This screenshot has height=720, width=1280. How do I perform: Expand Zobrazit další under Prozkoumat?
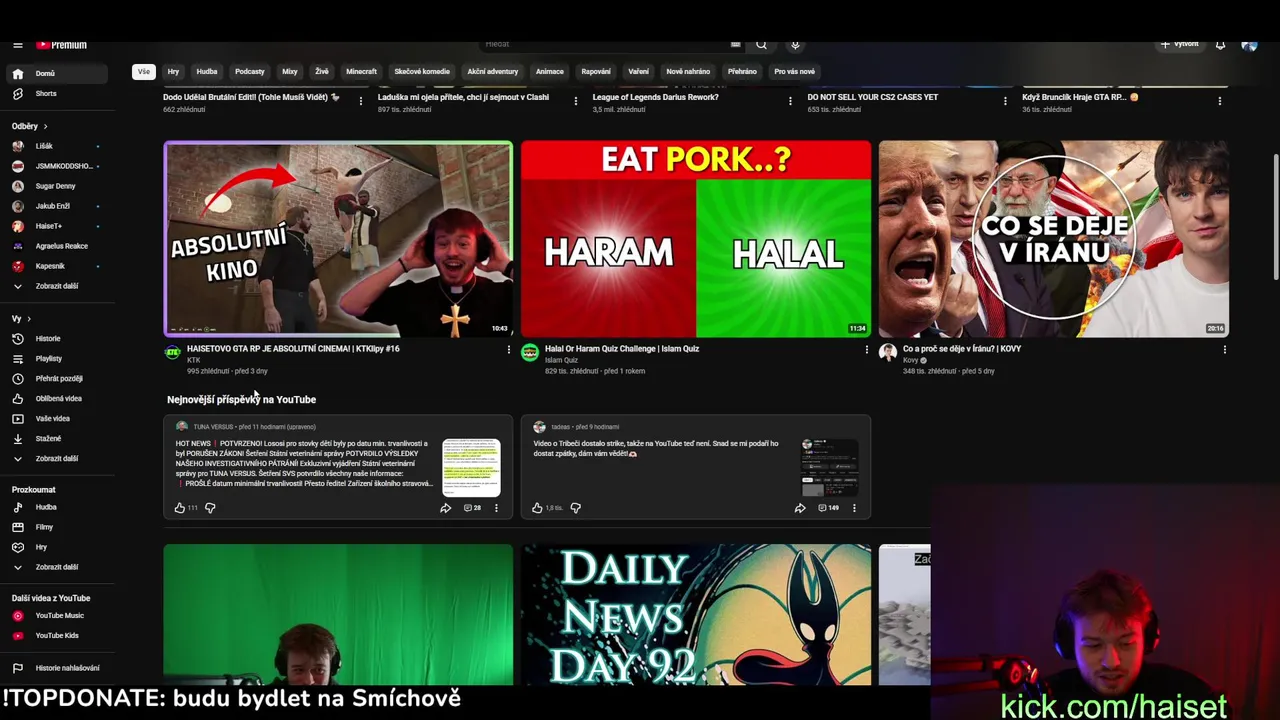point(56,567)
